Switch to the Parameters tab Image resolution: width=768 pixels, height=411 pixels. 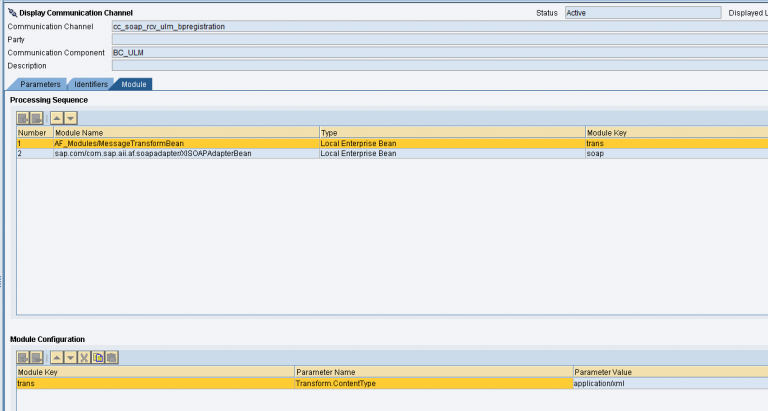click(40, 84)
